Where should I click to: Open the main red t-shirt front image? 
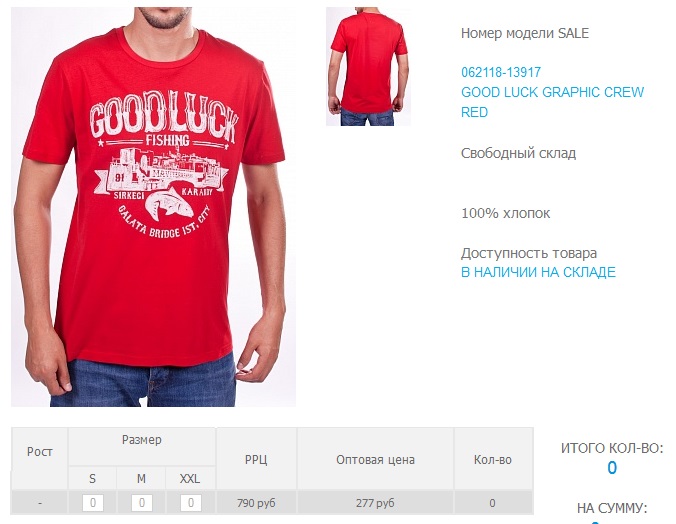click(153, 206)
